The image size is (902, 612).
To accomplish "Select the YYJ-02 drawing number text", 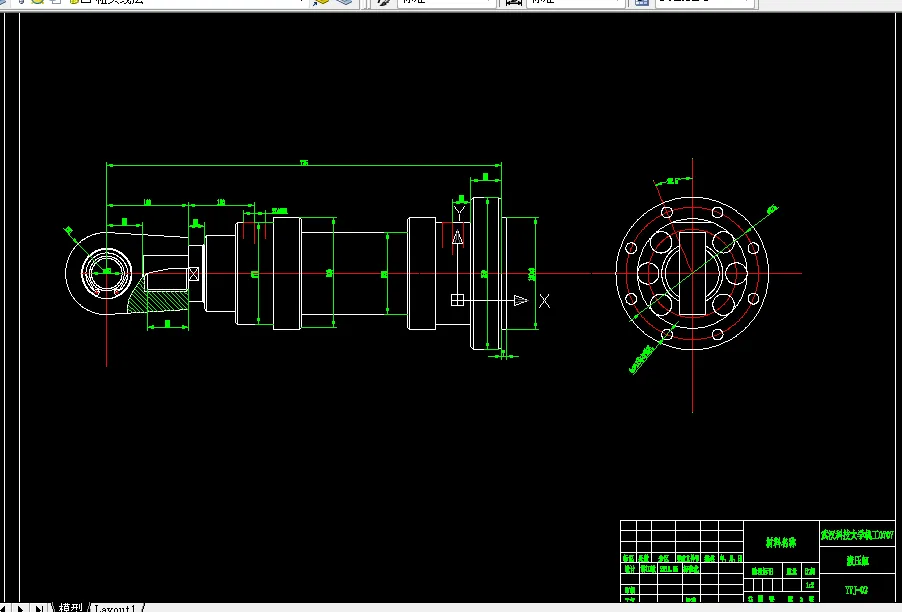I will (856, 590).
